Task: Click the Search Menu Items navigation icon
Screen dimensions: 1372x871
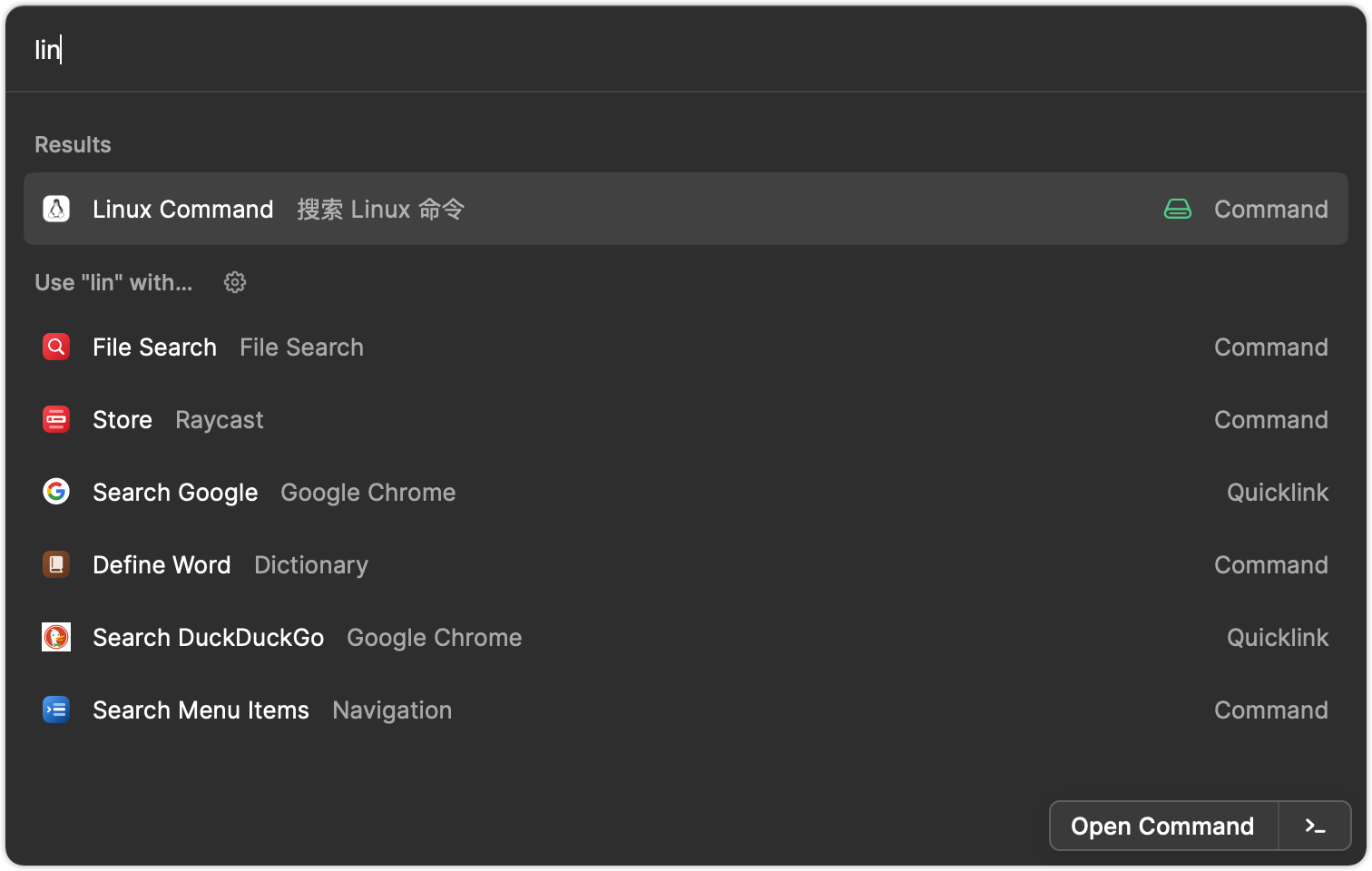Action: (55, 710)
